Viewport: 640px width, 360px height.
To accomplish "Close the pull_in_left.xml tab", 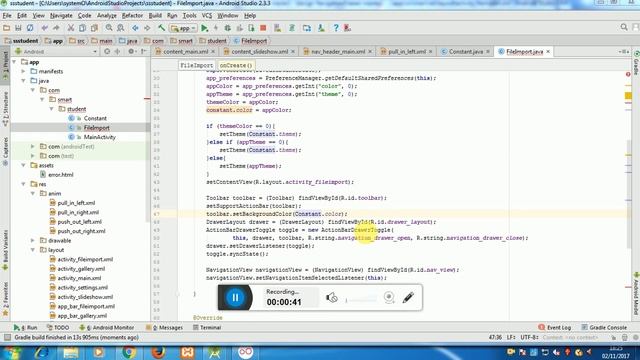I will tap(431, 51).
